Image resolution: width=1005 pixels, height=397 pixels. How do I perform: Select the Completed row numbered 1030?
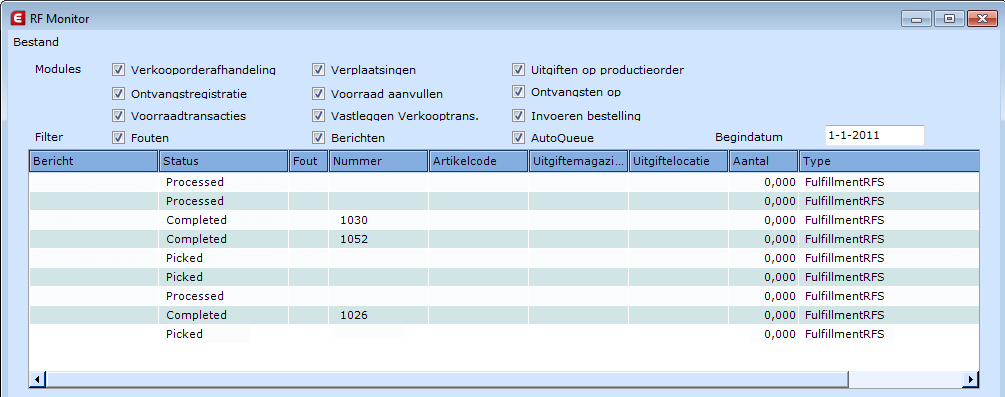click(504, 220)
